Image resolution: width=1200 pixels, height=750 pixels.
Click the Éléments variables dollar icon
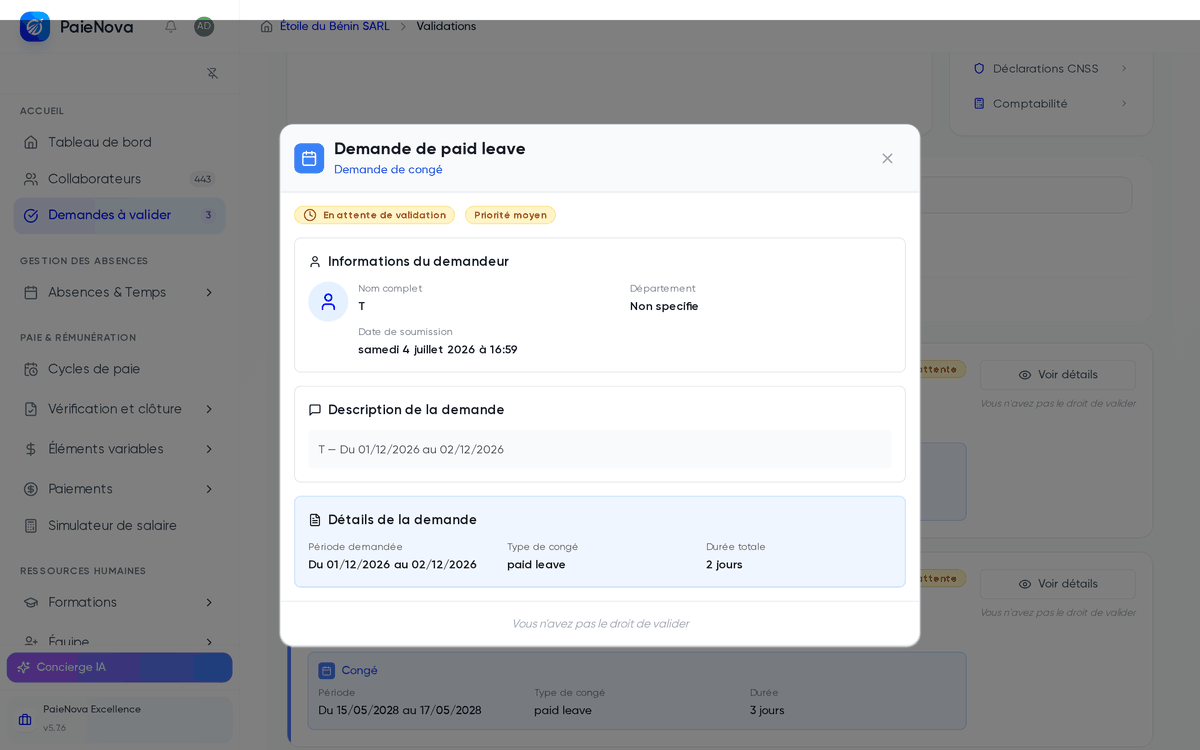(x=31, y=449)
